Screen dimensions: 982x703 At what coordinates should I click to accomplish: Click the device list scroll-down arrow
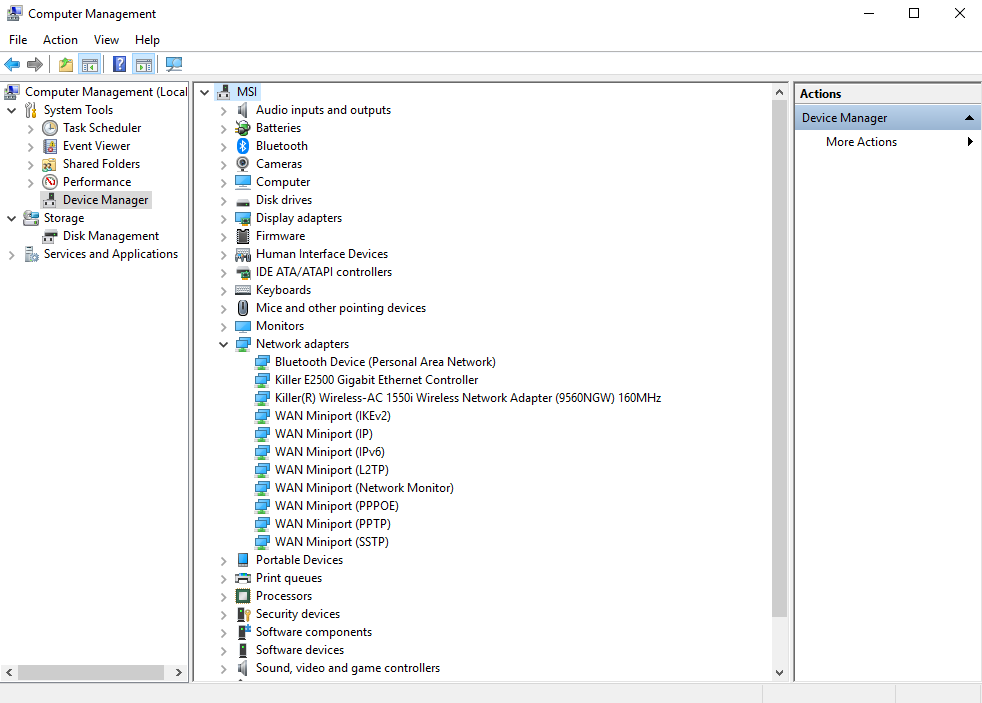point(780,673)
